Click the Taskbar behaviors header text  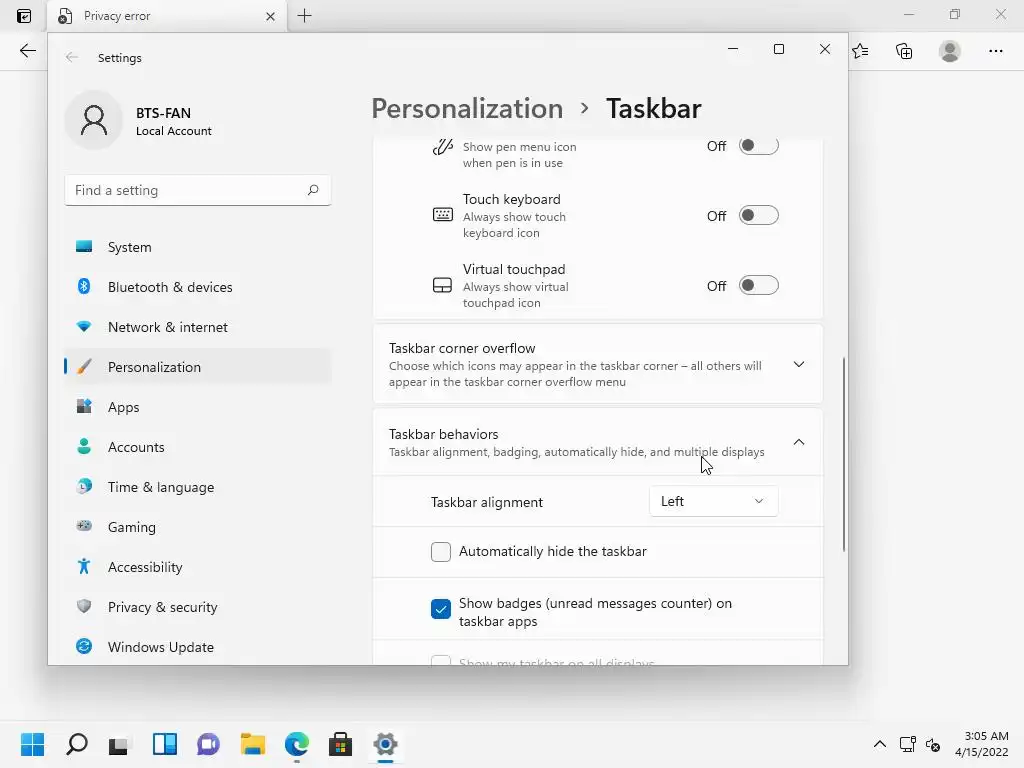click(443, 434)
